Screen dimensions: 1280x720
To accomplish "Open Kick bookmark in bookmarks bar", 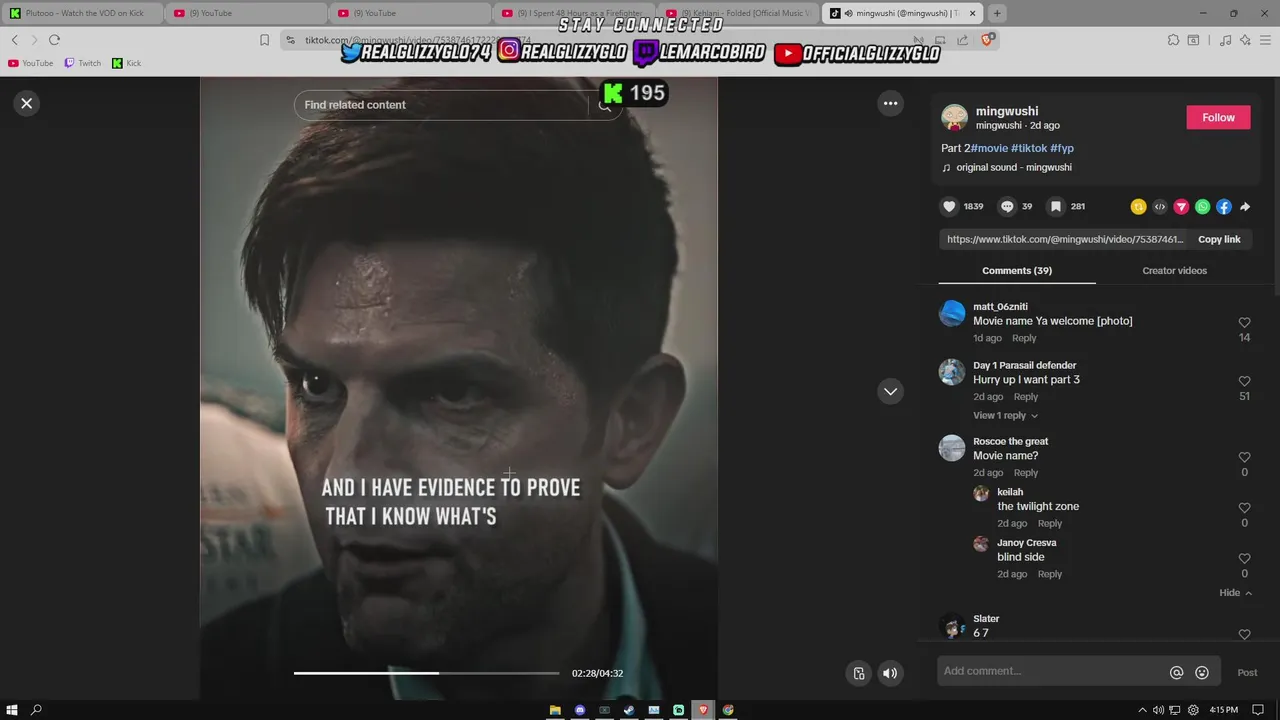I will (126, 63).
